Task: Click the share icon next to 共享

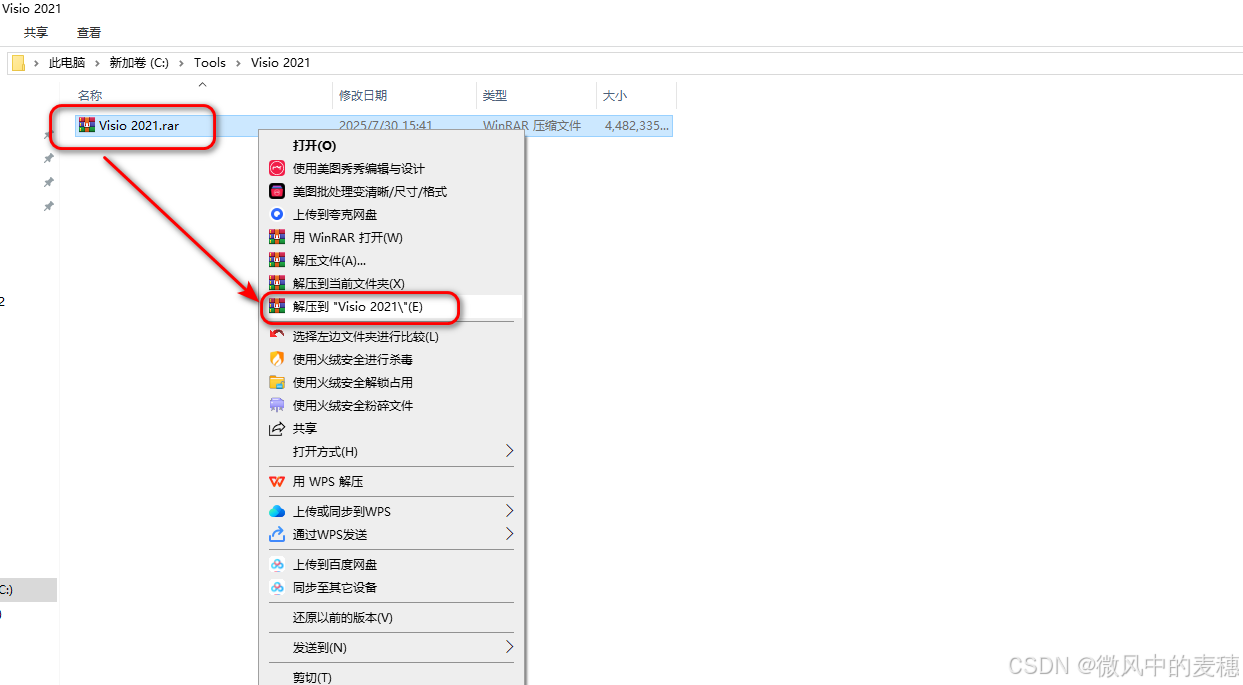Action: click(277, 428)
